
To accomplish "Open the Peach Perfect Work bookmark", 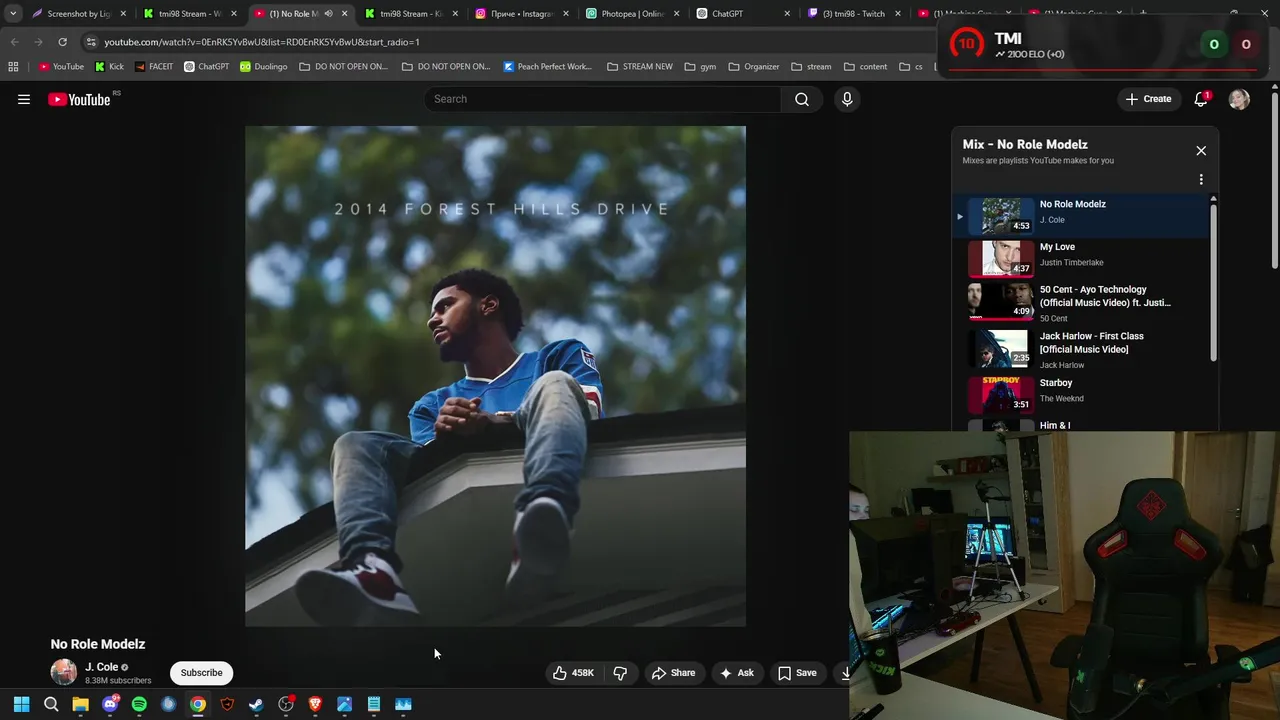I will (x=548, y=67).
